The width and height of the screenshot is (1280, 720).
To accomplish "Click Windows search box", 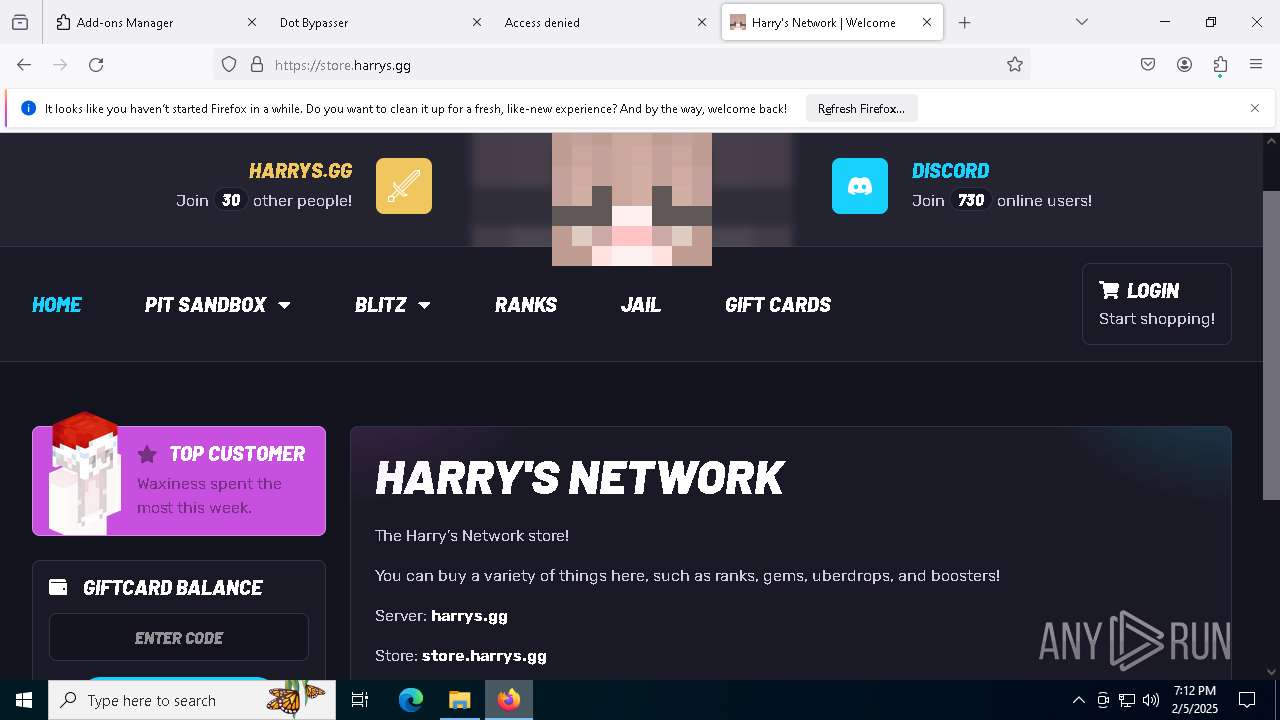I will (192, 700).
